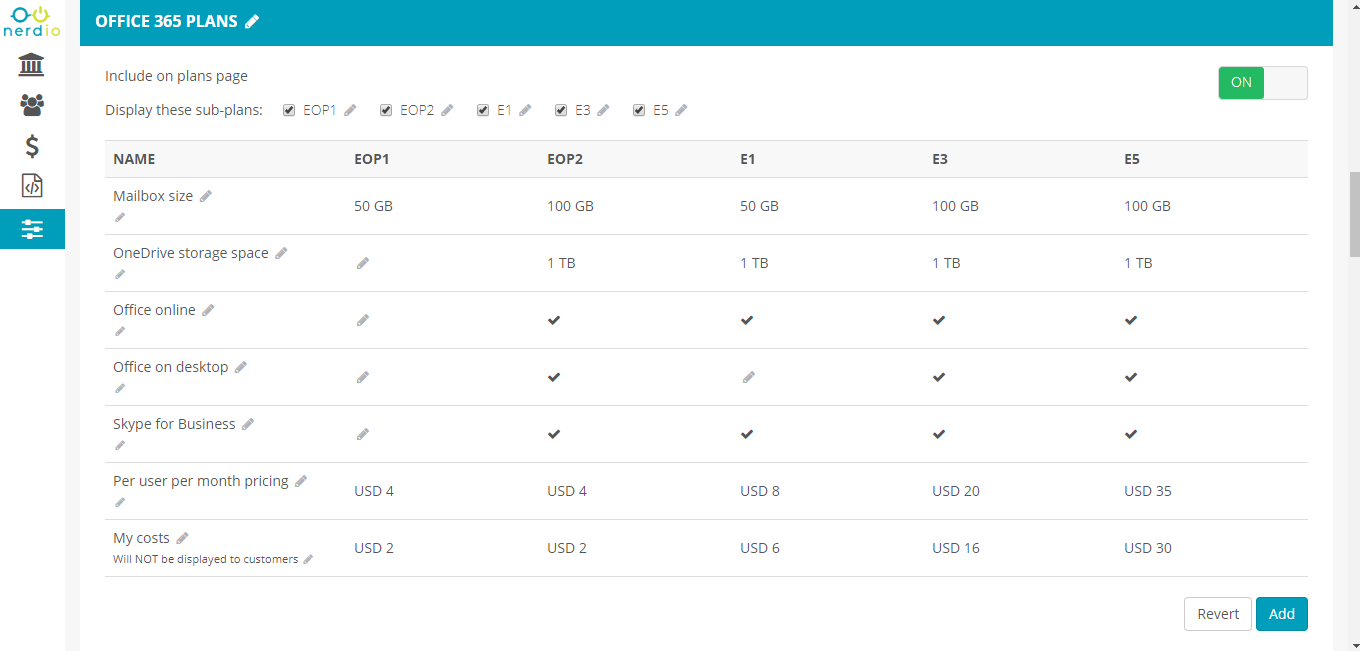Image resolution: width=1360 pixels, height=651 pixels.
Task: Edit the Office on desktop label pencil
Action: [241, 368]
